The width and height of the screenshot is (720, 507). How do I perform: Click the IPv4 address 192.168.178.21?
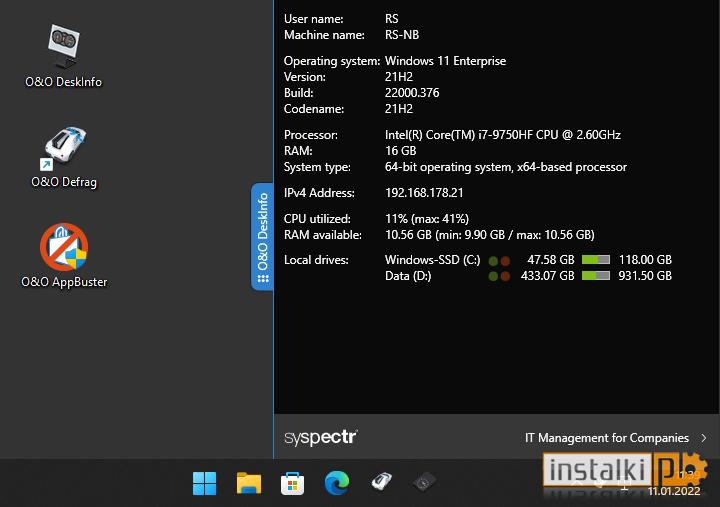[424, 192]
